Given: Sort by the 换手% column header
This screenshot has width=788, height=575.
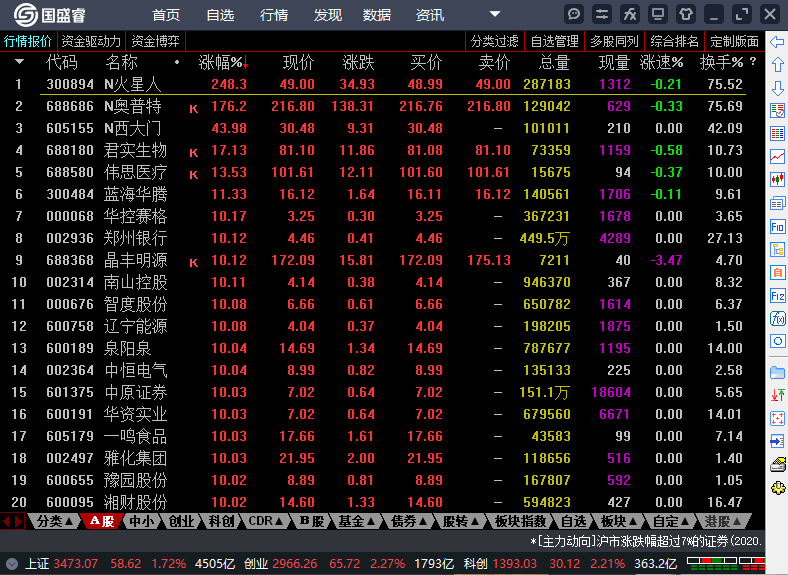Looking at the screenshot, I should point(722,62).
